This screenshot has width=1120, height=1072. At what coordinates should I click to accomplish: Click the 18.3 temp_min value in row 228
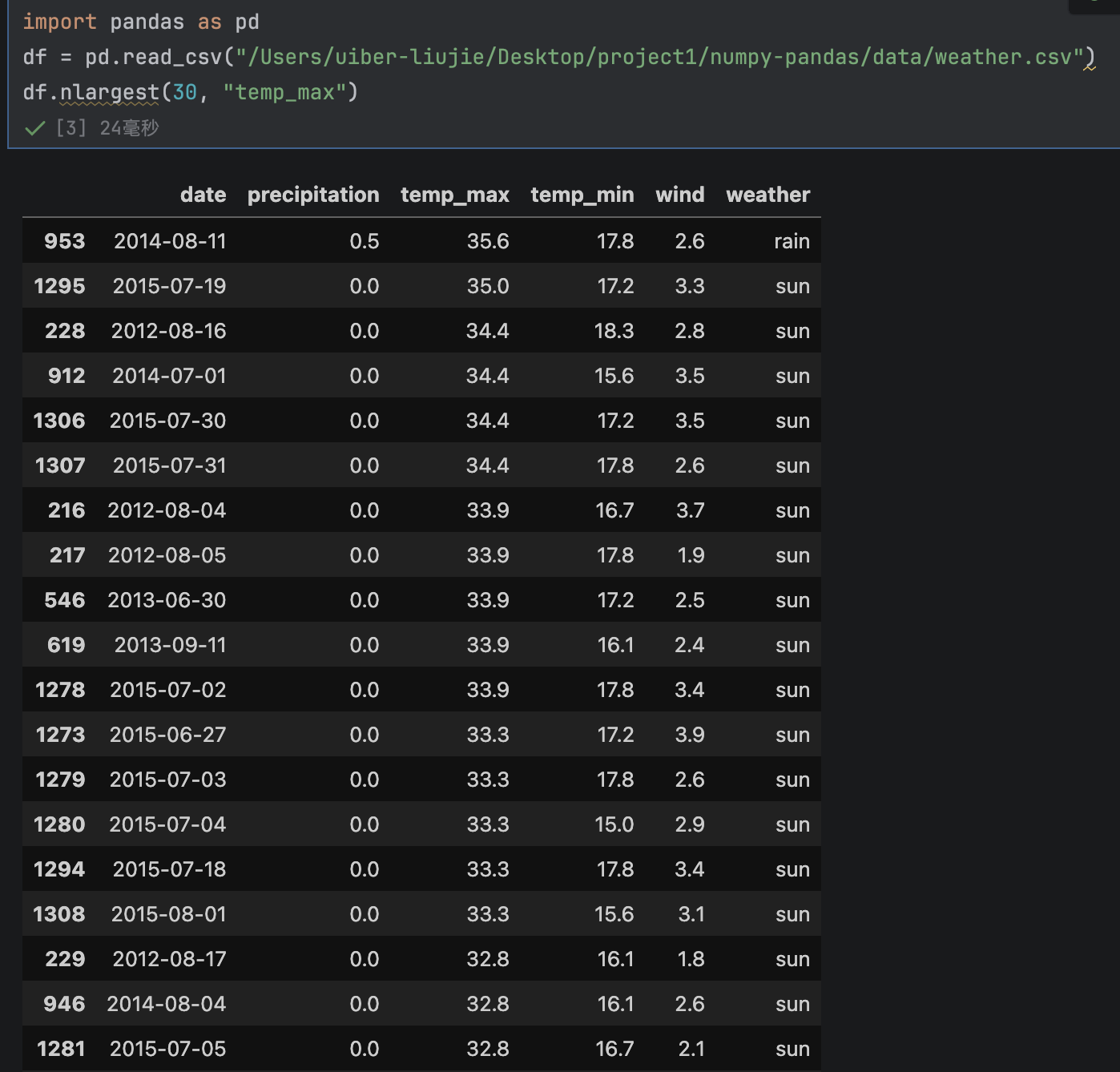(x=614, y=331)
